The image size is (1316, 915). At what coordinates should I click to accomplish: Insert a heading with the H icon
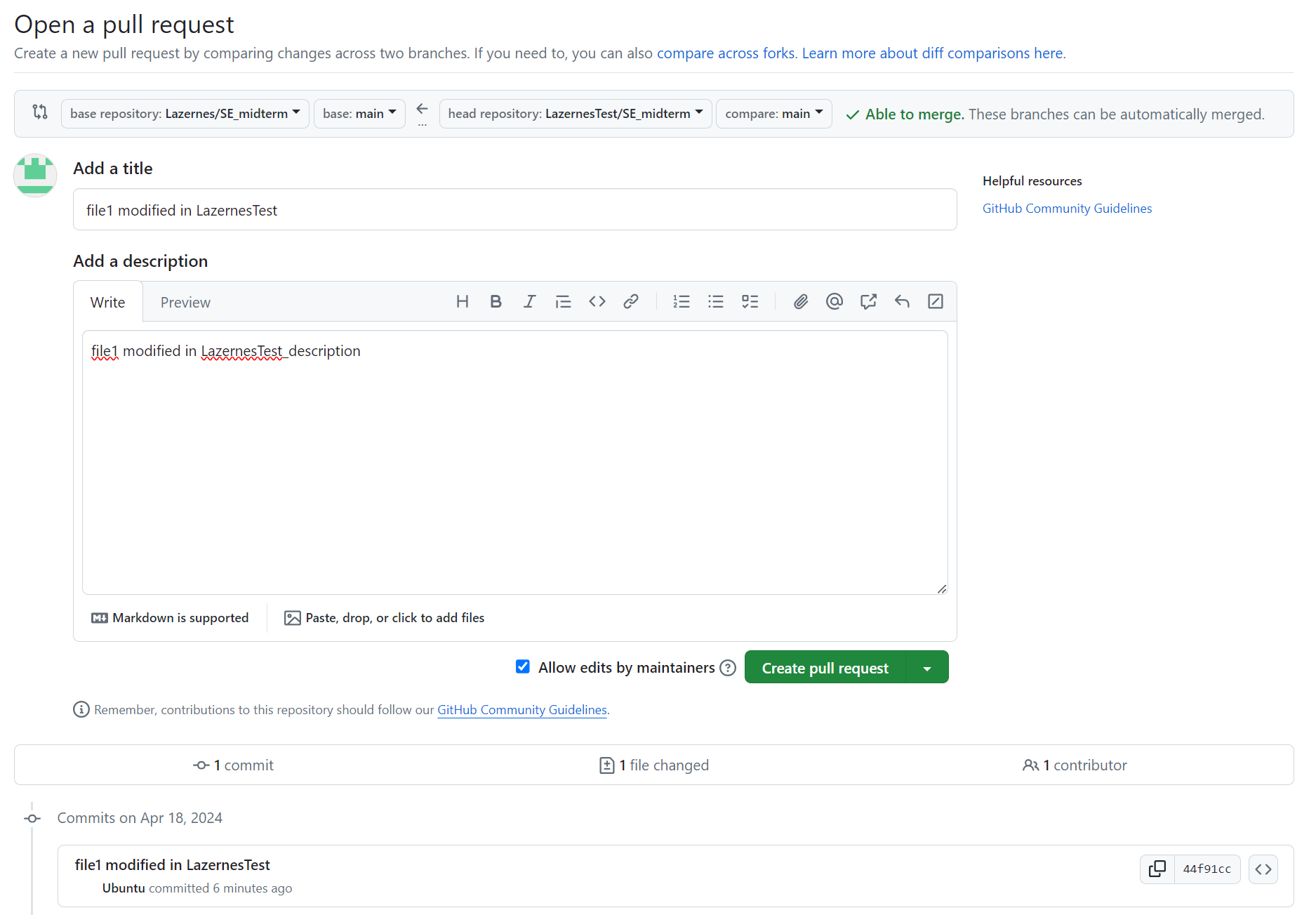click(462, 302)
